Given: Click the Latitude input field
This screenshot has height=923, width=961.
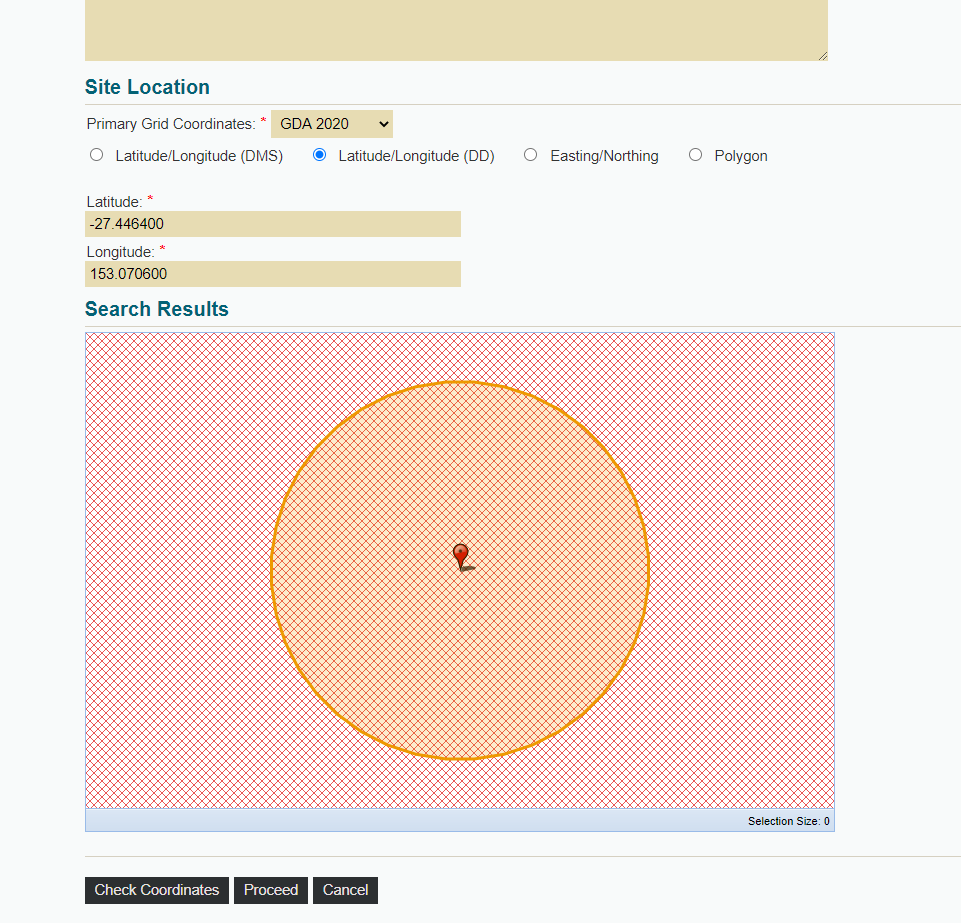Looking at the screenshot, I should 273,224.
